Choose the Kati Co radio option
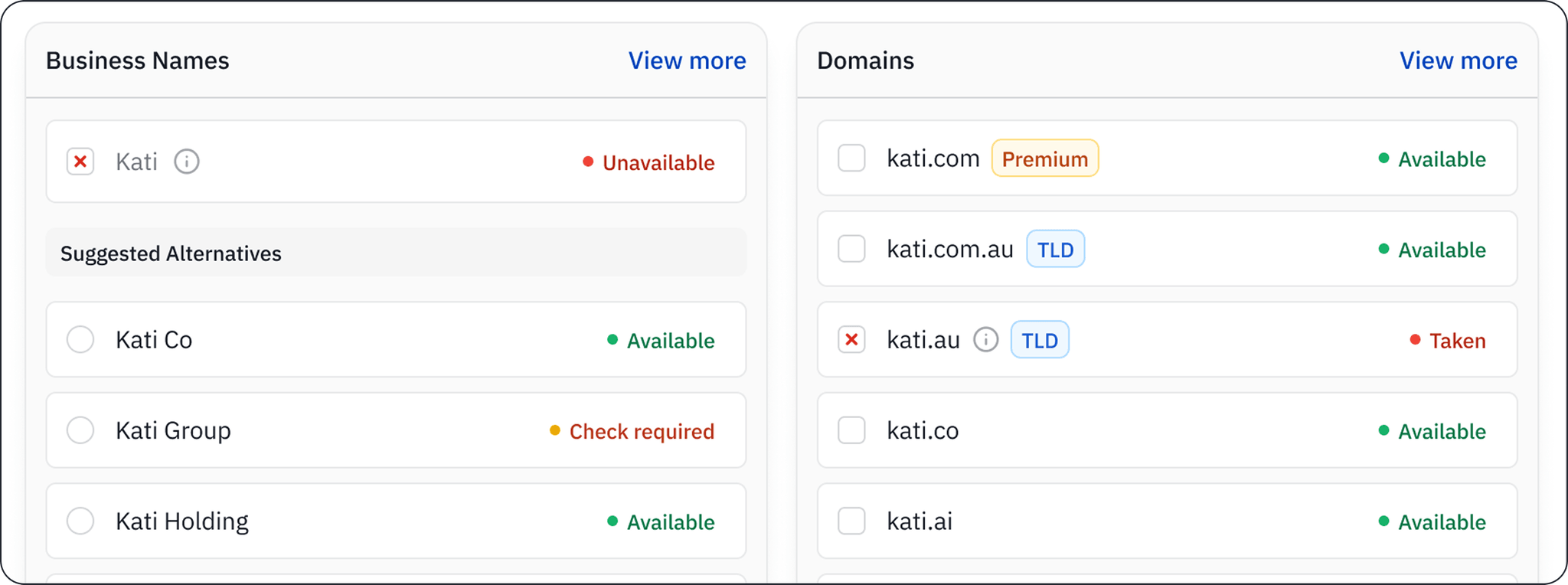 (x=80, y=339)
